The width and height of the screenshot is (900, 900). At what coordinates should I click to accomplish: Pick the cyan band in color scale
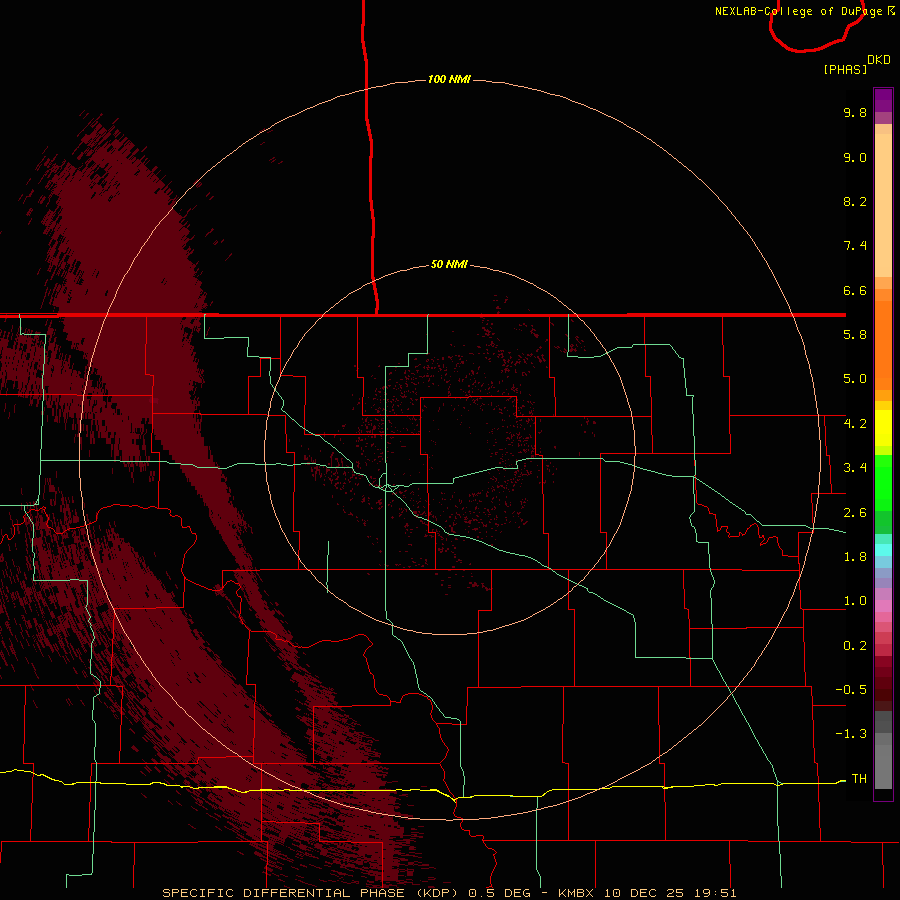click(883, 550)
